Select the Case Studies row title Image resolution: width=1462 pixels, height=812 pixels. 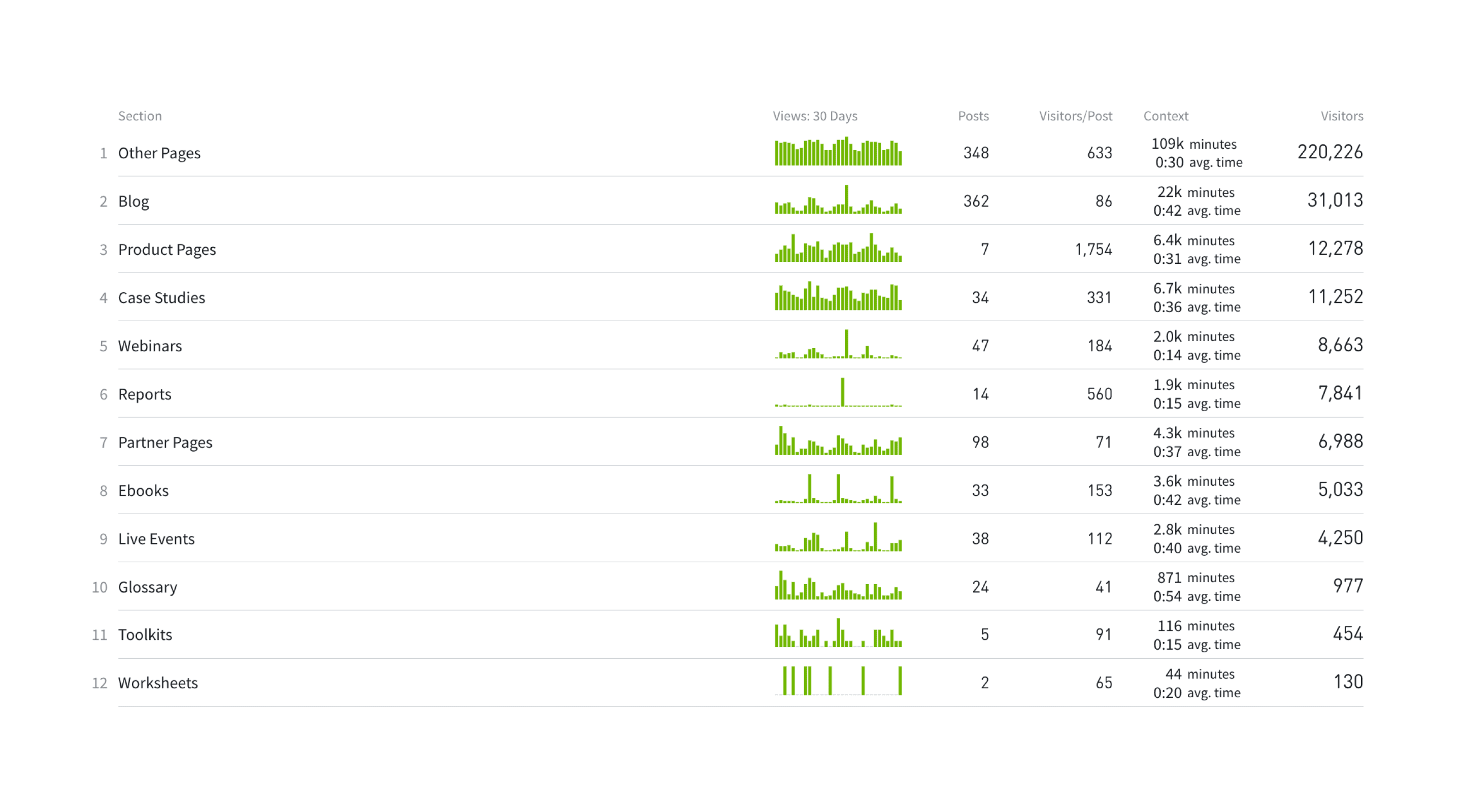[x=161, y=298]
